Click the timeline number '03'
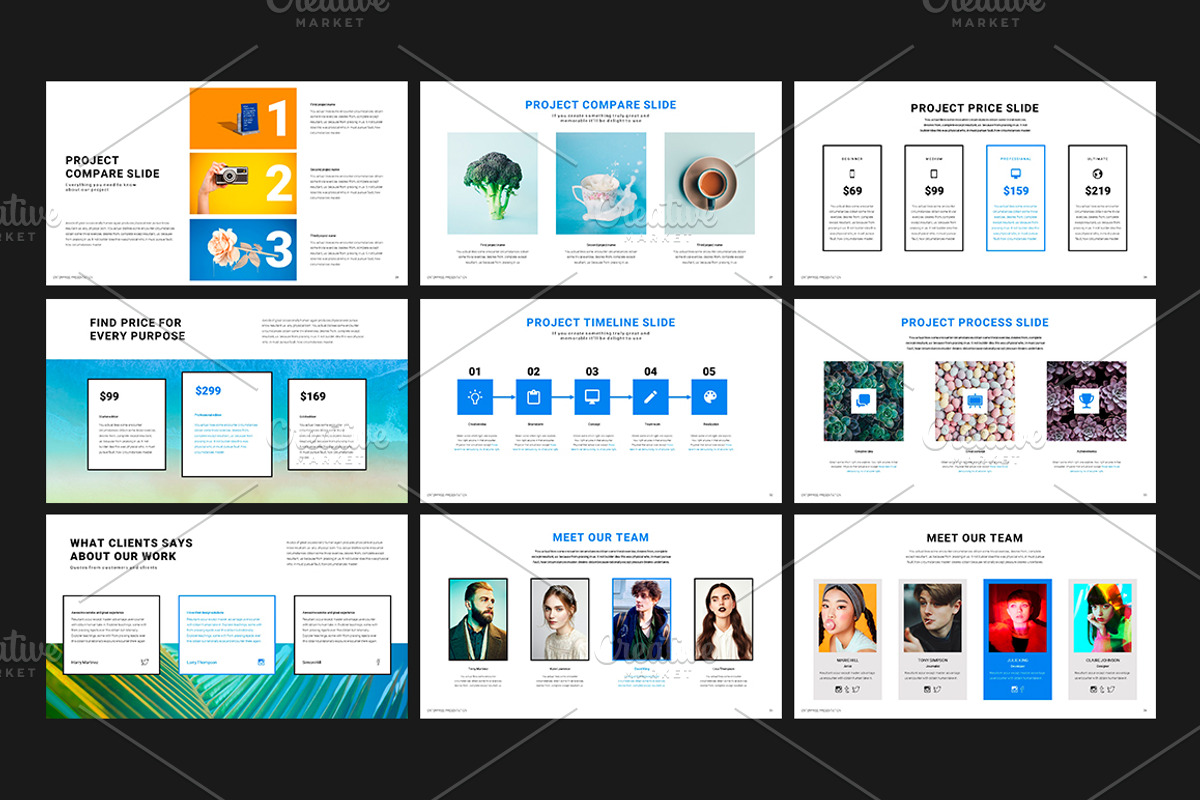 tap(593, 371)
